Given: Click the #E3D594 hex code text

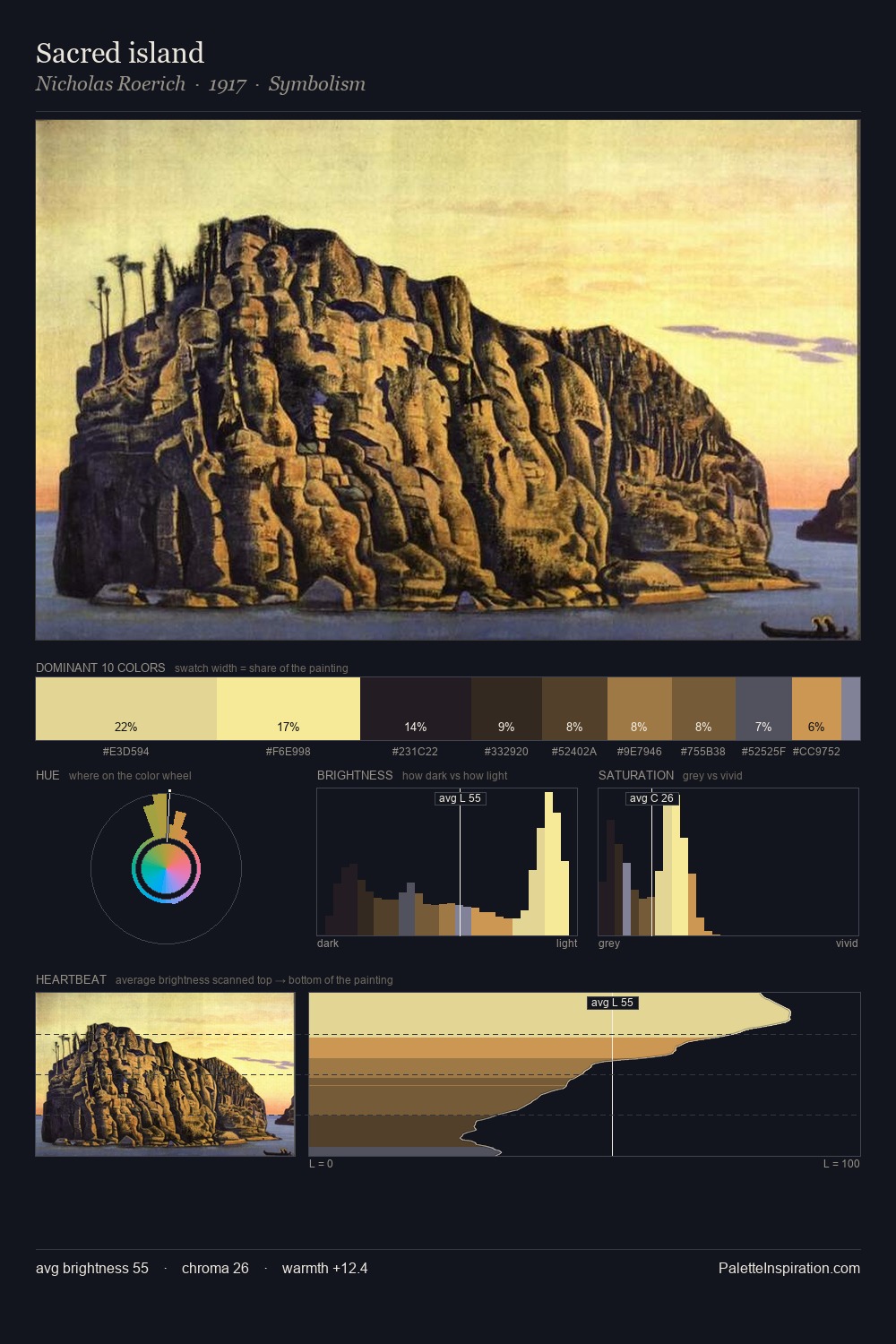Looking at the screenshot, I should coord(126,752).
